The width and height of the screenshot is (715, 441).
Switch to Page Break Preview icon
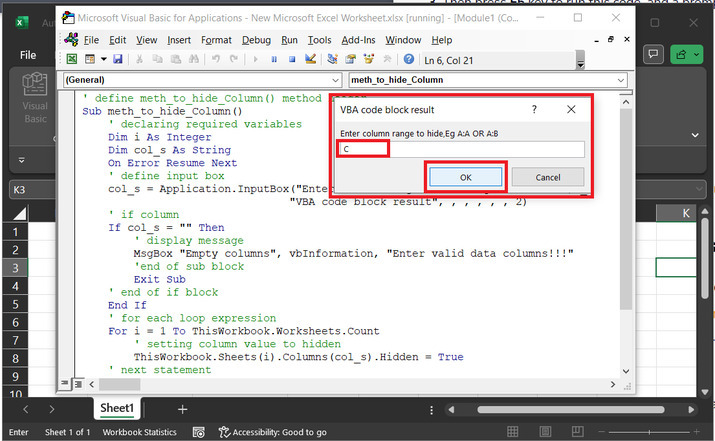[x=577, y=431]
